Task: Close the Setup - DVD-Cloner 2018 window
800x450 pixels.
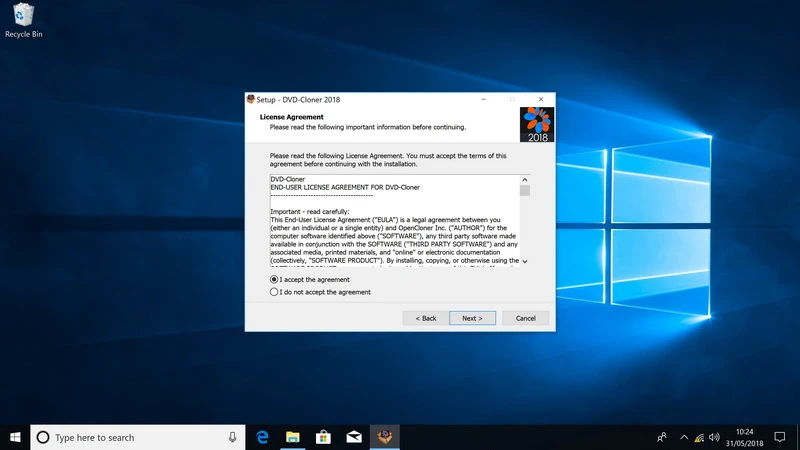Action: coord(541,99)
